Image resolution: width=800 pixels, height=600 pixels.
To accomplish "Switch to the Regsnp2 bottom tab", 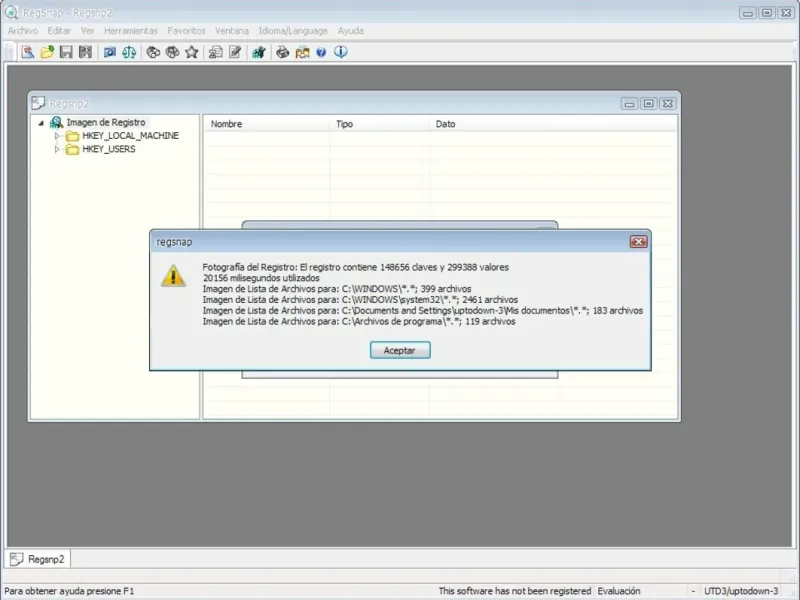I will tap(38, 559).
